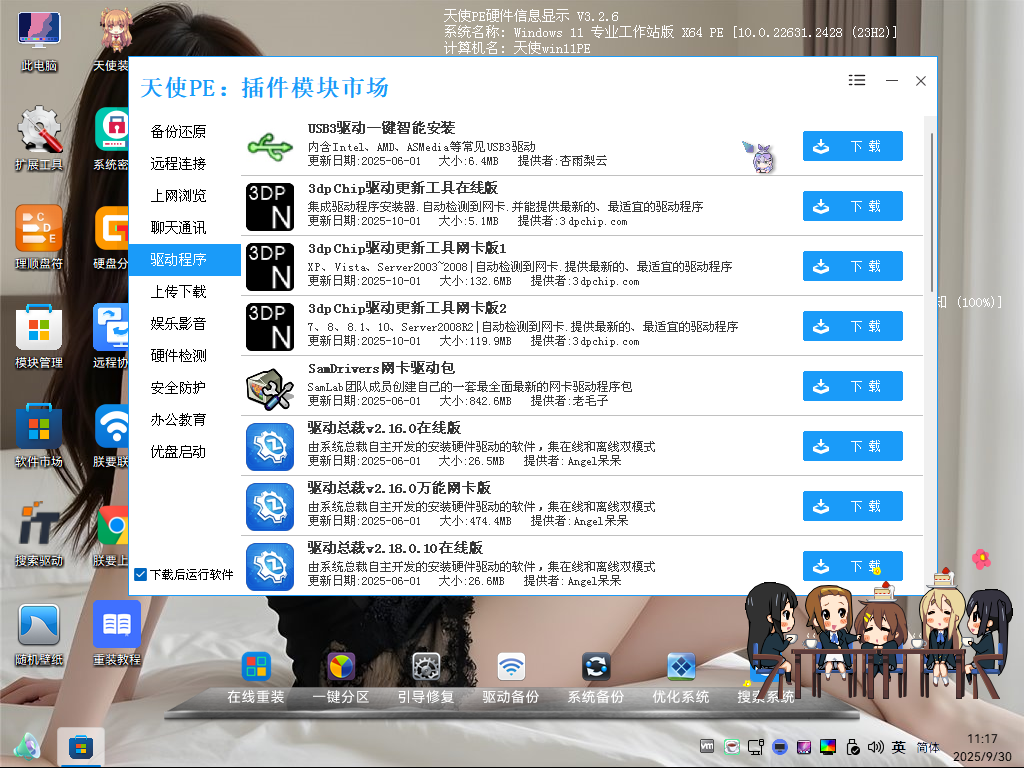Open 系统备份 from the dock
1024x768 pixels.
pyautogui.click(x=596, y=667)
